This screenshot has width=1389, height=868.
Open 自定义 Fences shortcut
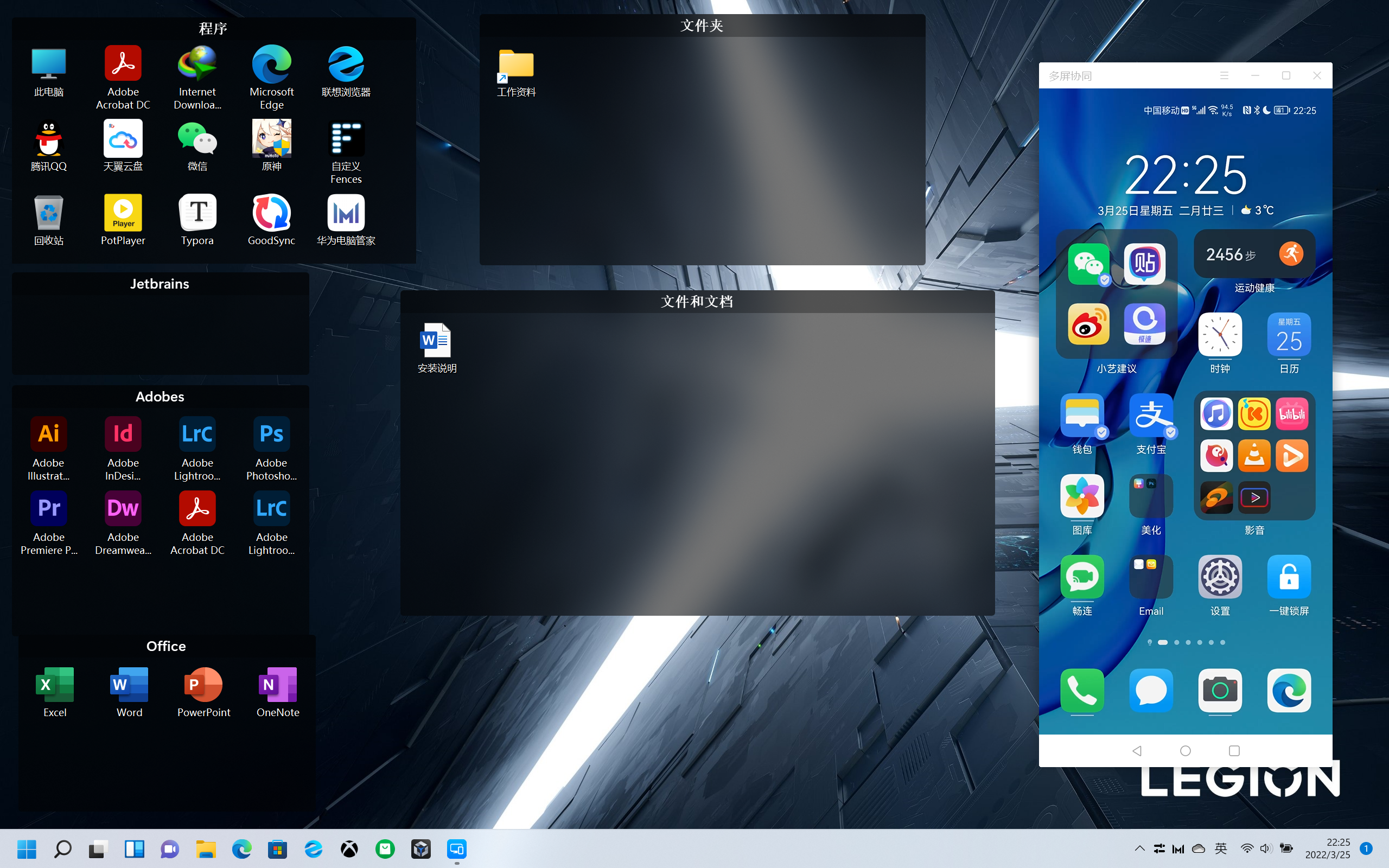click(346, 151)
